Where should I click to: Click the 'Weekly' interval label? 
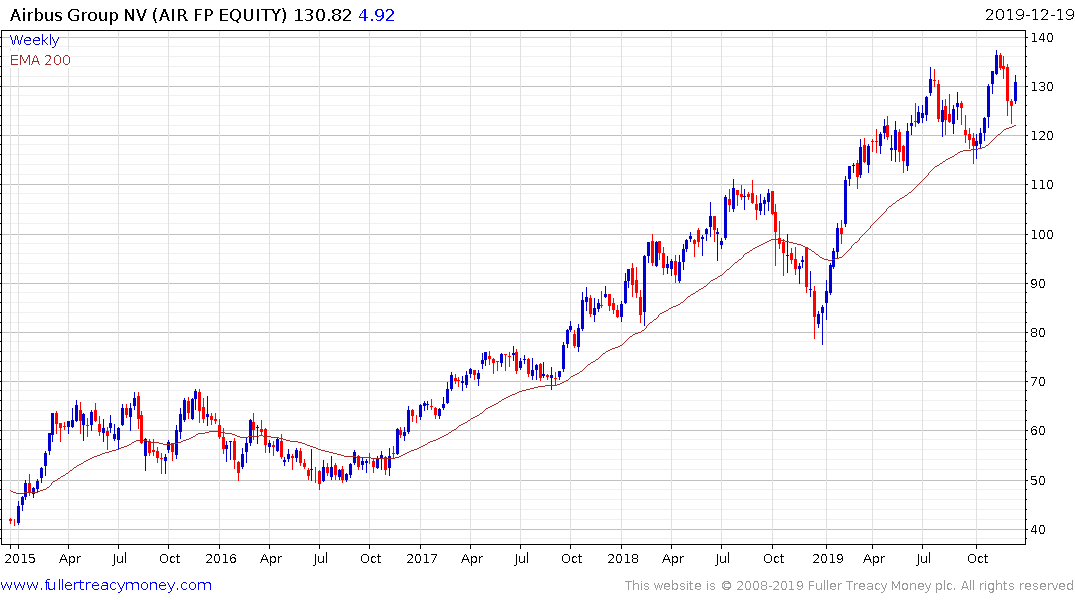[x=34, y=40]
